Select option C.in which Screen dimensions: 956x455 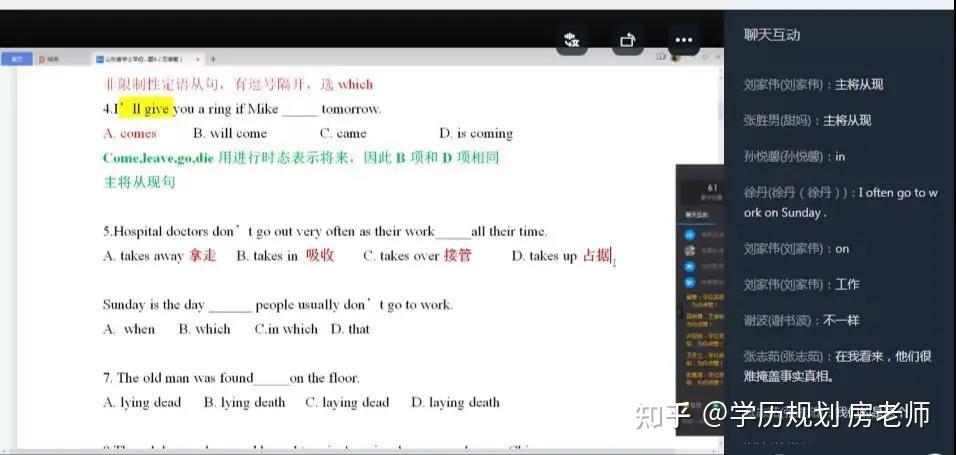coord(286,329)
